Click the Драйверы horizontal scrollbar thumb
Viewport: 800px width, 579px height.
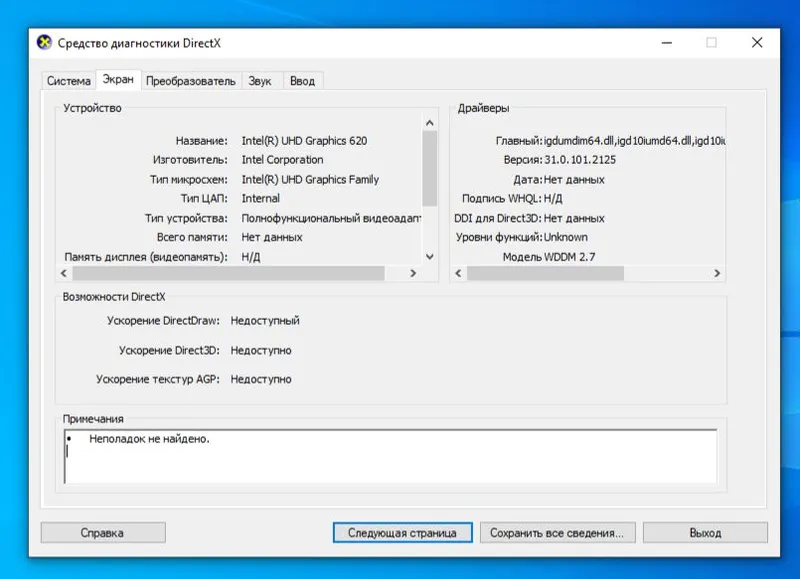pyautogui.click(x=545, y=273)
